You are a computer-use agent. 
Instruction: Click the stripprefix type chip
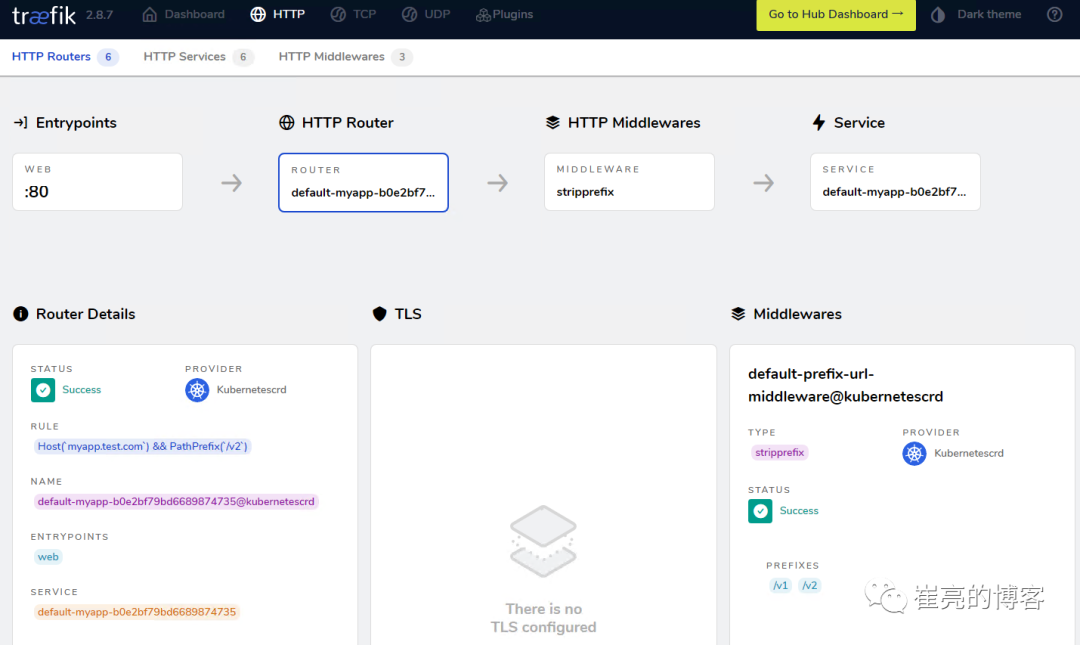click(779, 453)
